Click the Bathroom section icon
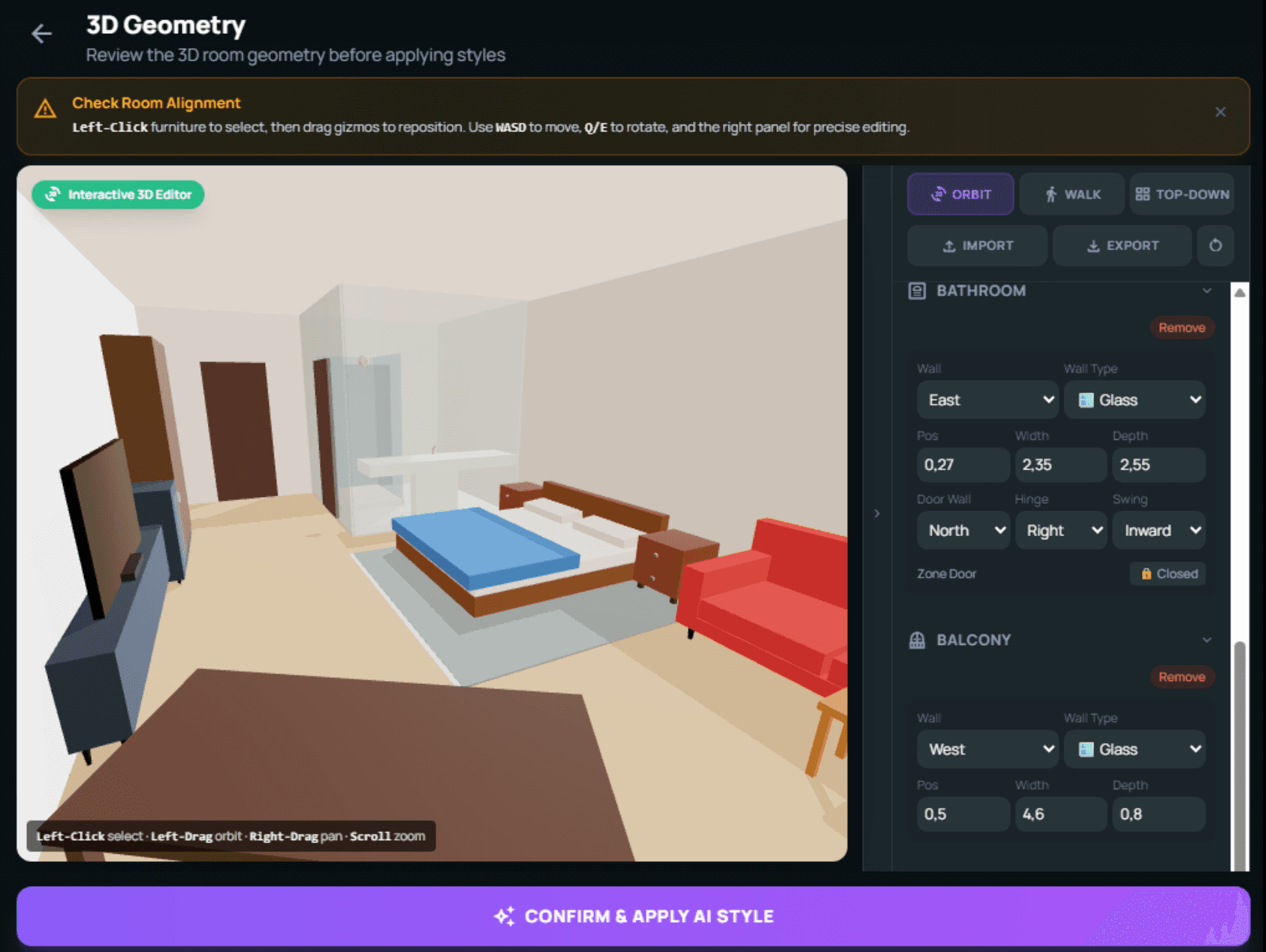Viewport: 1266px width, 952px height. tap(917, 291)
